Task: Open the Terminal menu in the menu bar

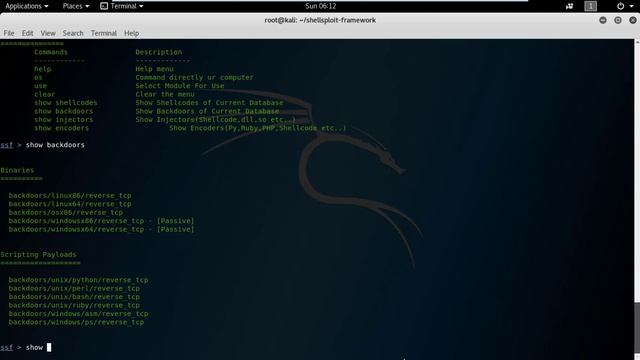Action: (x=104, y=33)
